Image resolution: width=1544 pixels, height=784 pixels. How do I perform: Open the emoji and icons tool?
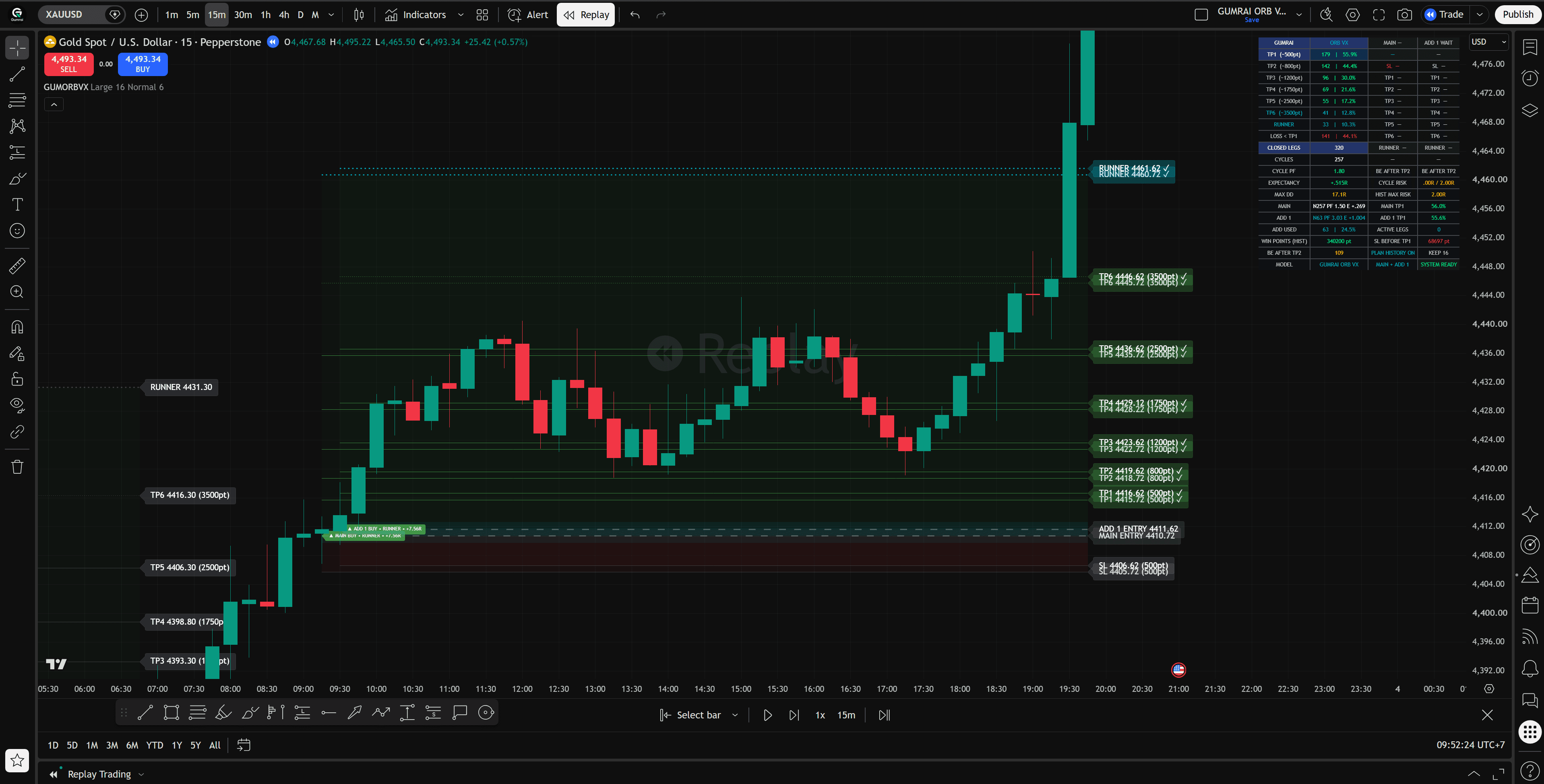(17, 231)
